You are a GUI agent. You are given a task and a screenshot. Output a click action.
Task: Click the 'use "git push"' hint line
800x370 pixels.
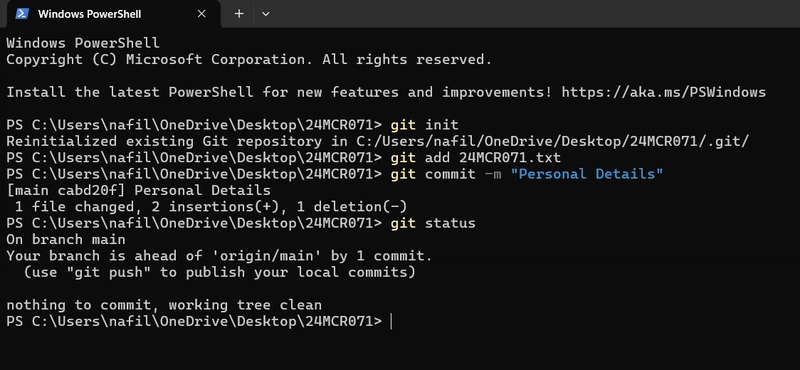pos(220,272)
